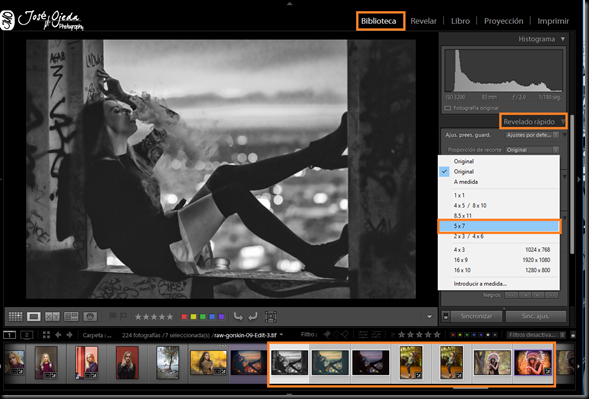Open raw-gorskin-09-Edit-3.tif source dropdown

(x=281, y=334)
